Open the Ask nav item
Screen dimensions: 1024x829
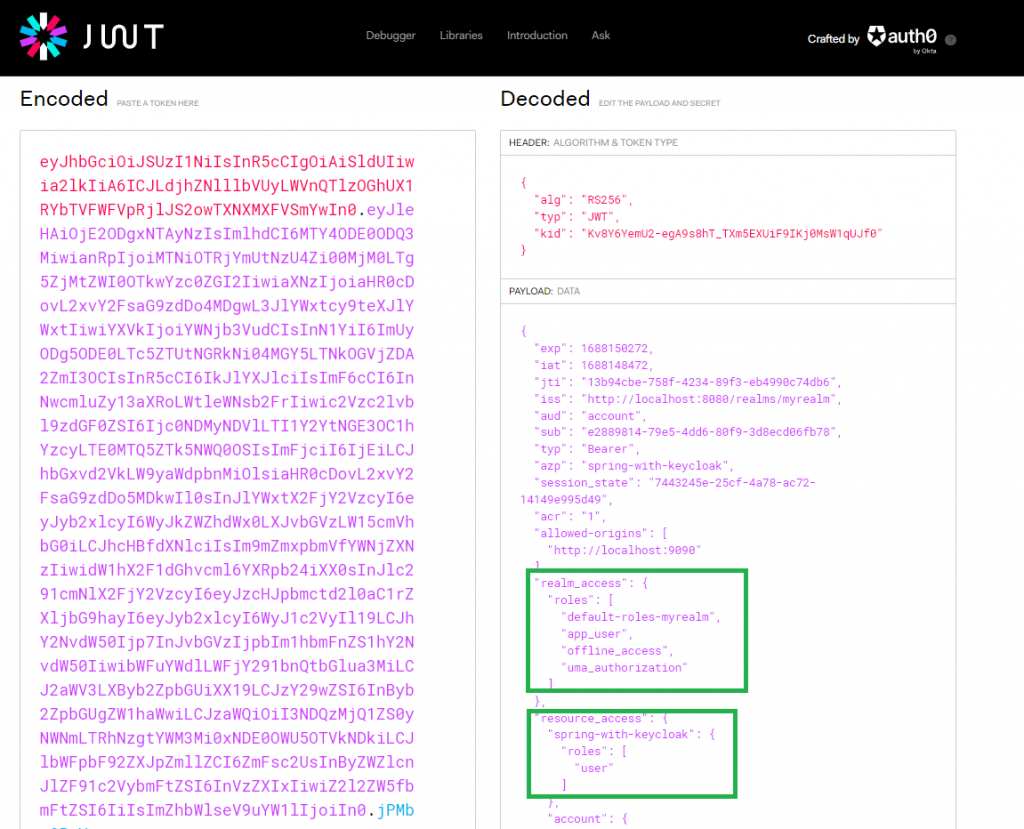601,35
